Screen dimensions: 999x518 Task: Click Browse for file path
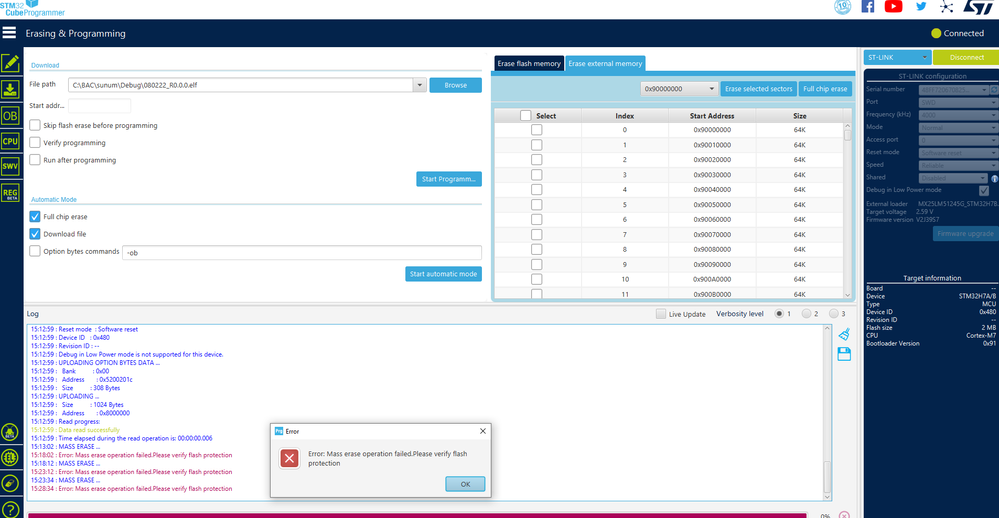(x=456, y=85)
